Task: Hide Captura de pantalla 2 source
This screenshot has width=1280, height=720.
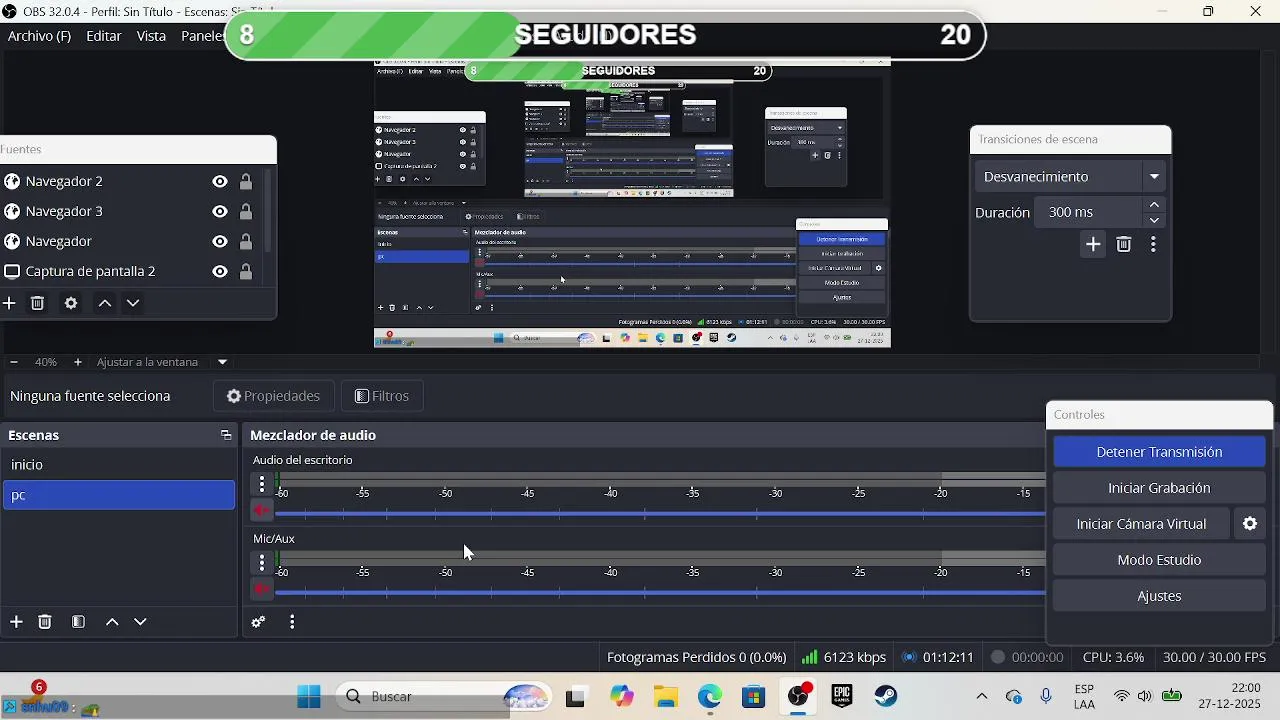Action: (x=220, y=271)
